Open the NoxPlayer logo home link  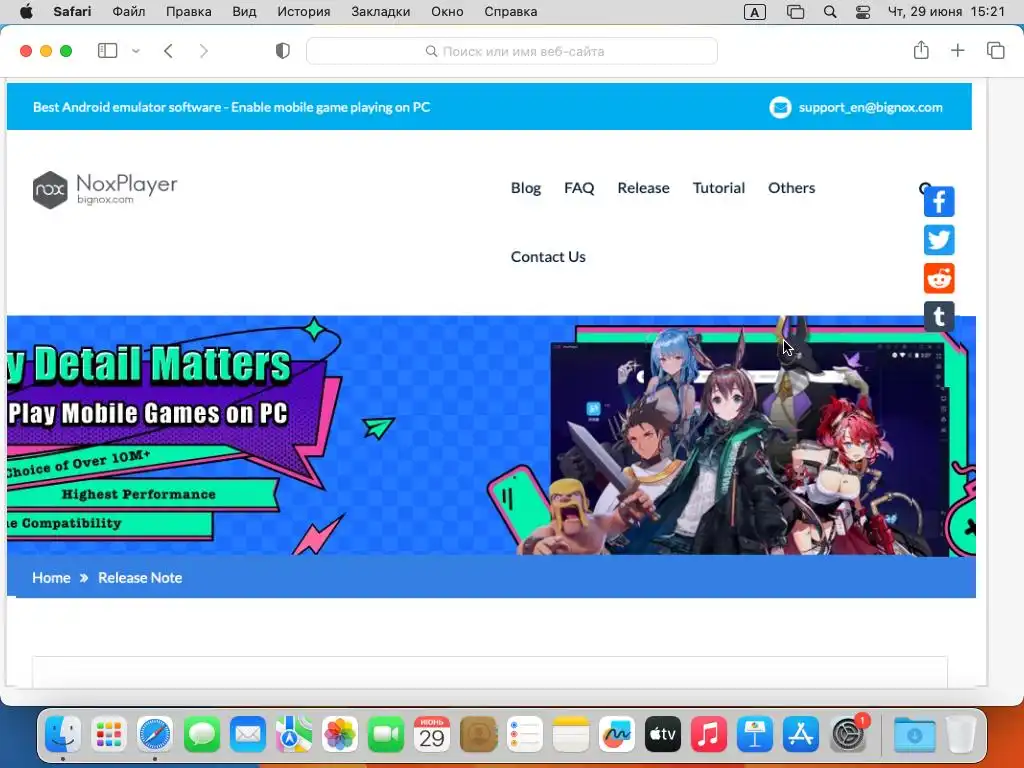[x=105, y=190]
